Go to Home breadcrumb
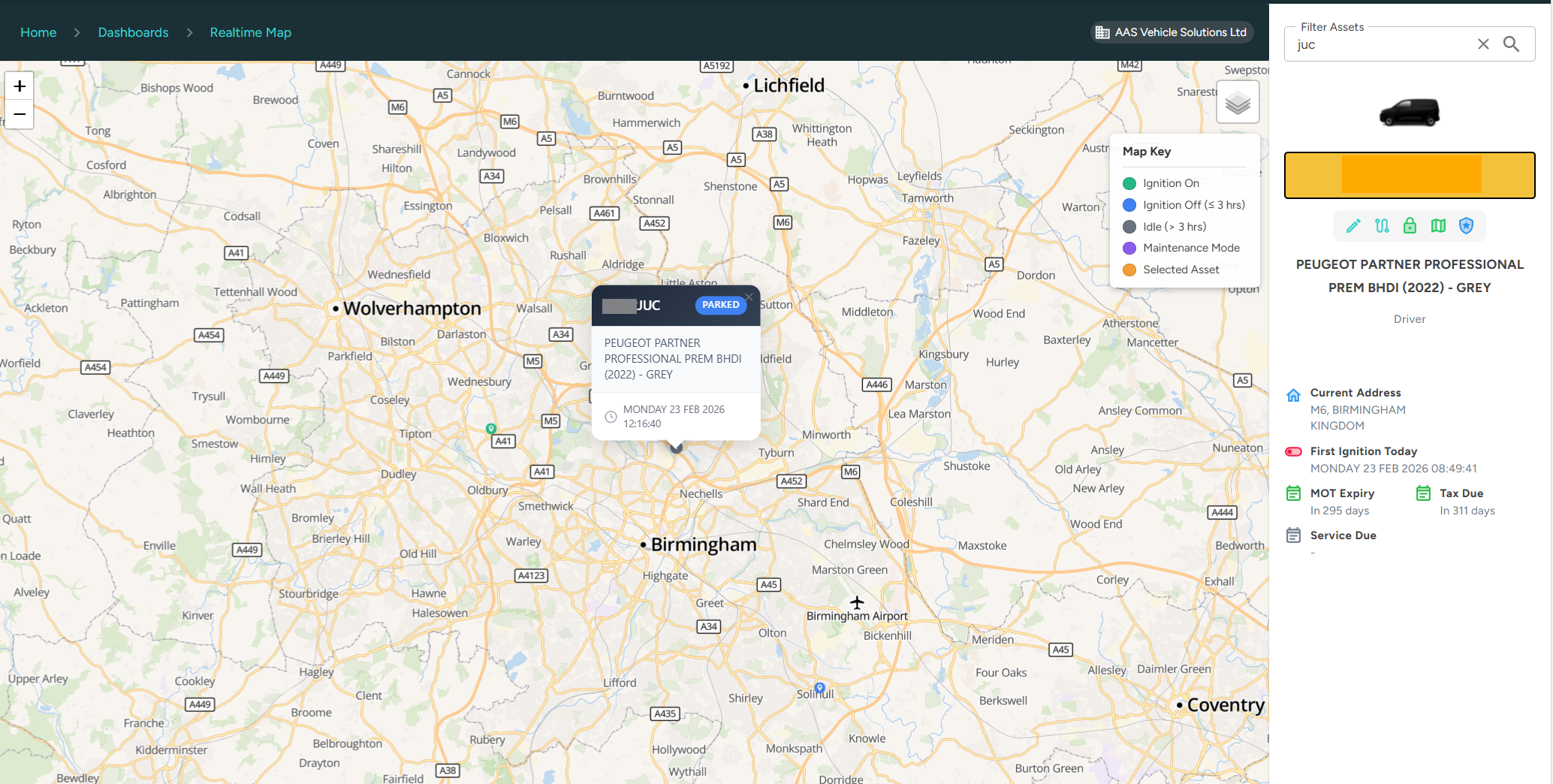 (38, 32)
